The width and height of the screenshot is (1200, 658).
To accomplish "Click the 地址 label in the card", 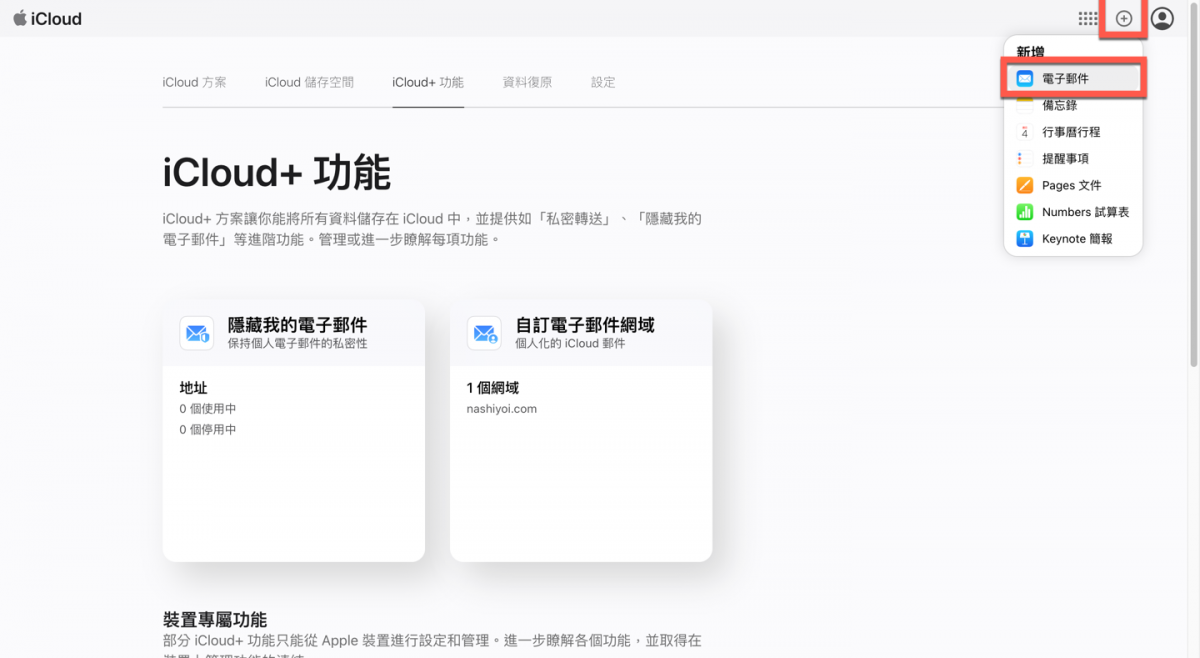I will [193, 388].
